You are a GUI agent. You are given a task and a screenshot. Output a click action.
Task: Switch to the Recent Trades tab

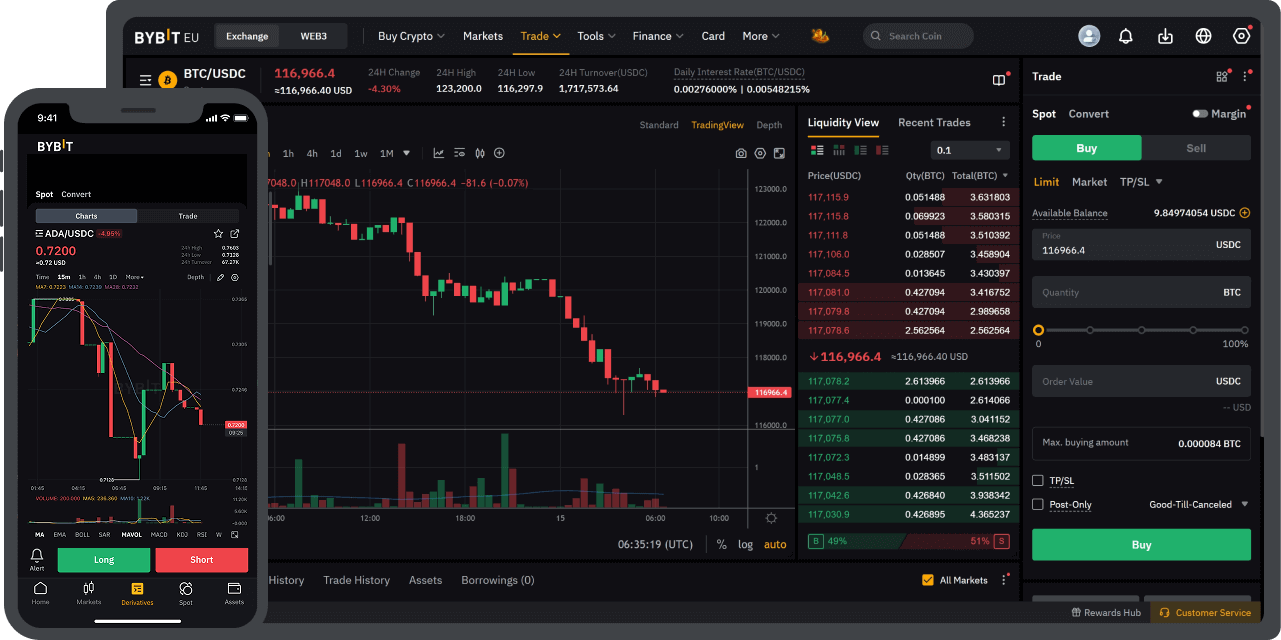pos(934,123)
